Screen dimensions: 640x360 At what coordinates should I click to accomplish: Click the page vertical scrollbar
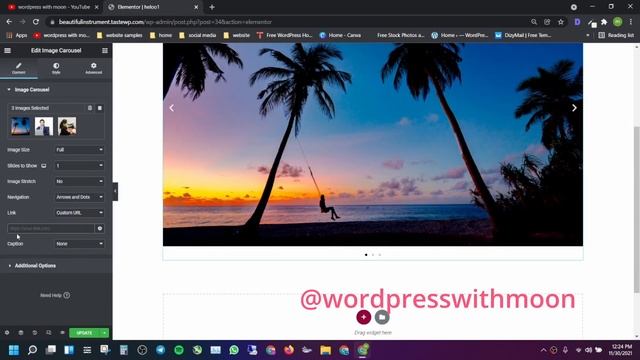(637, 210)
